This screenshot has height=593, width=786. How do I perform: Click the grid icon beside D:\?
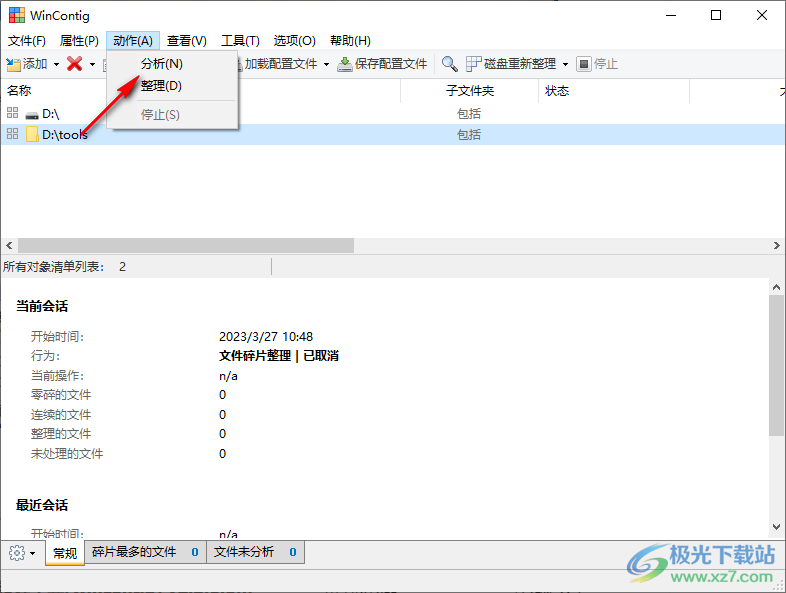pyautogui.click(x=13, y=113)
